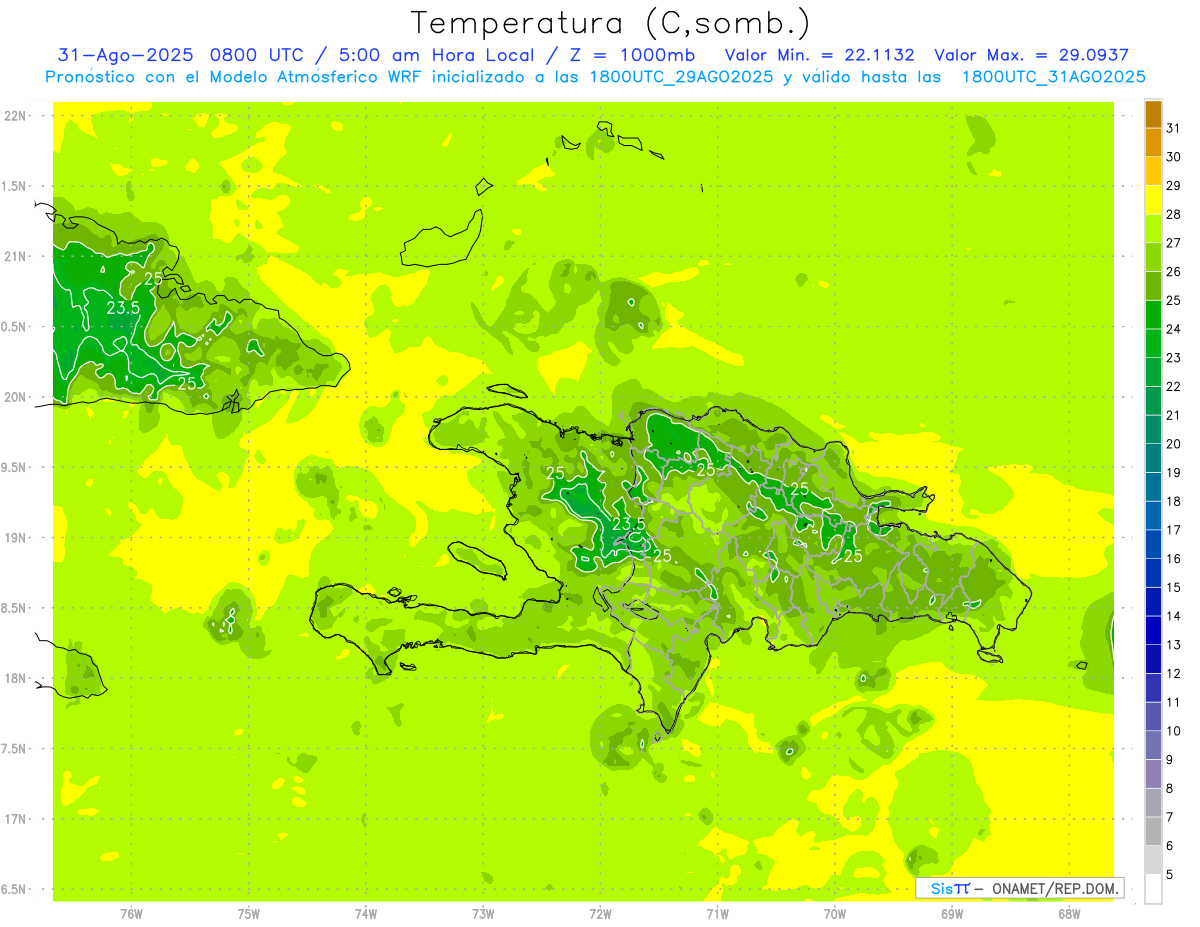Click the '15' colorbar label
The height and width of the screenshot is (927, 1200).
[x=1173, y=587]
